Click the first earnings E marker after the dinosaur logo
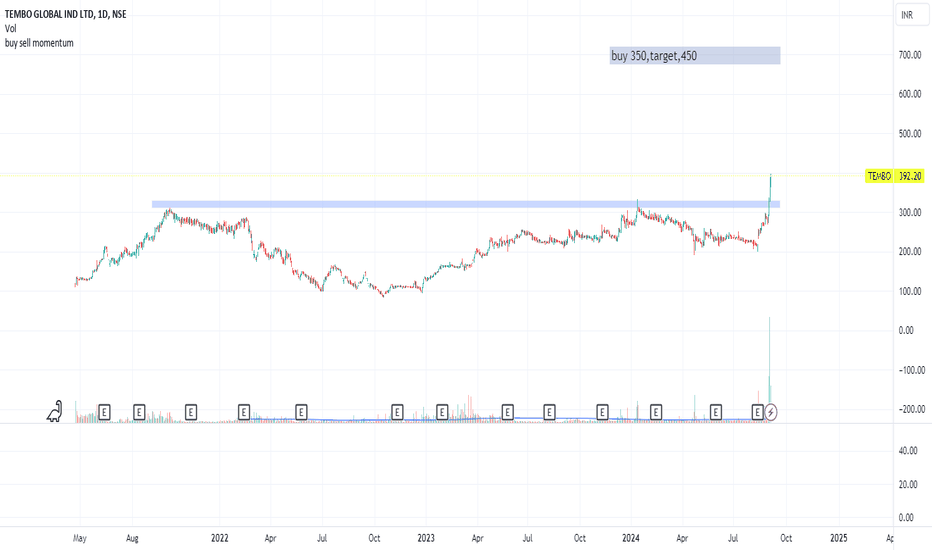 point(104,412)
